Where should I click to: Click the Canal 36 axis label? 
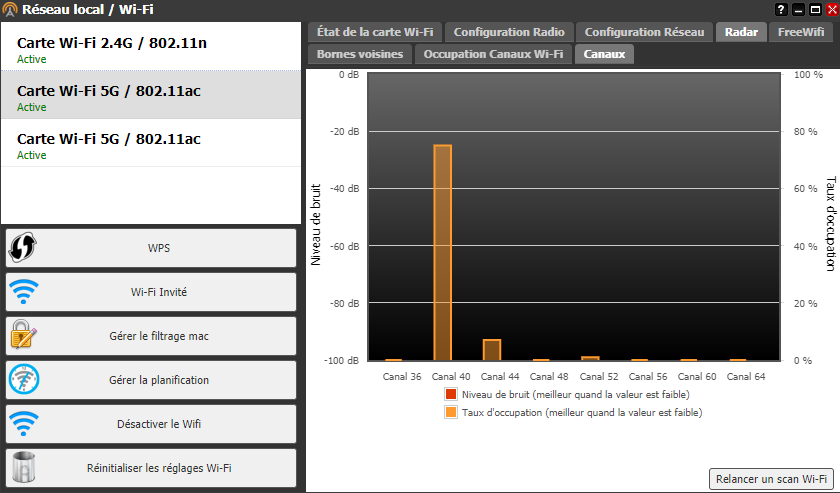tap(402, 377)
